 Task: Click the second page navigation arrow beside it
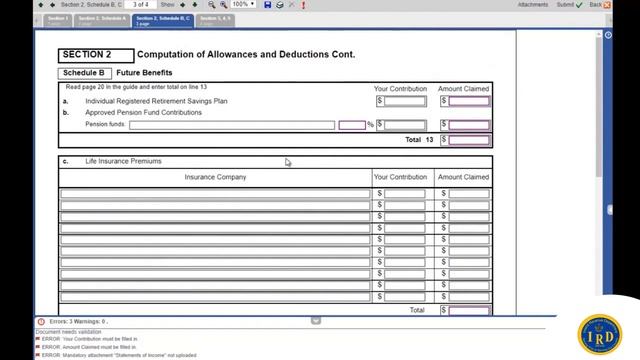coord(53,5)
